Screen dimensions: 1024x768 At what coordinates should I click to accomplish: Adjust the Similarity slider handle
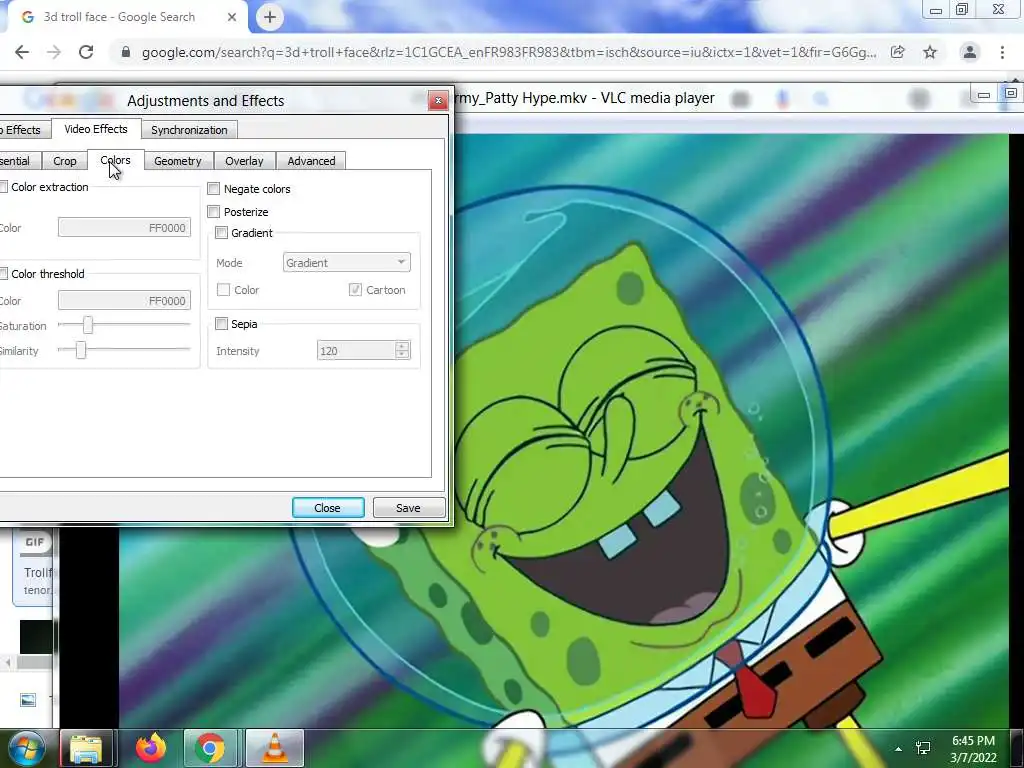(x=81, y=350)
